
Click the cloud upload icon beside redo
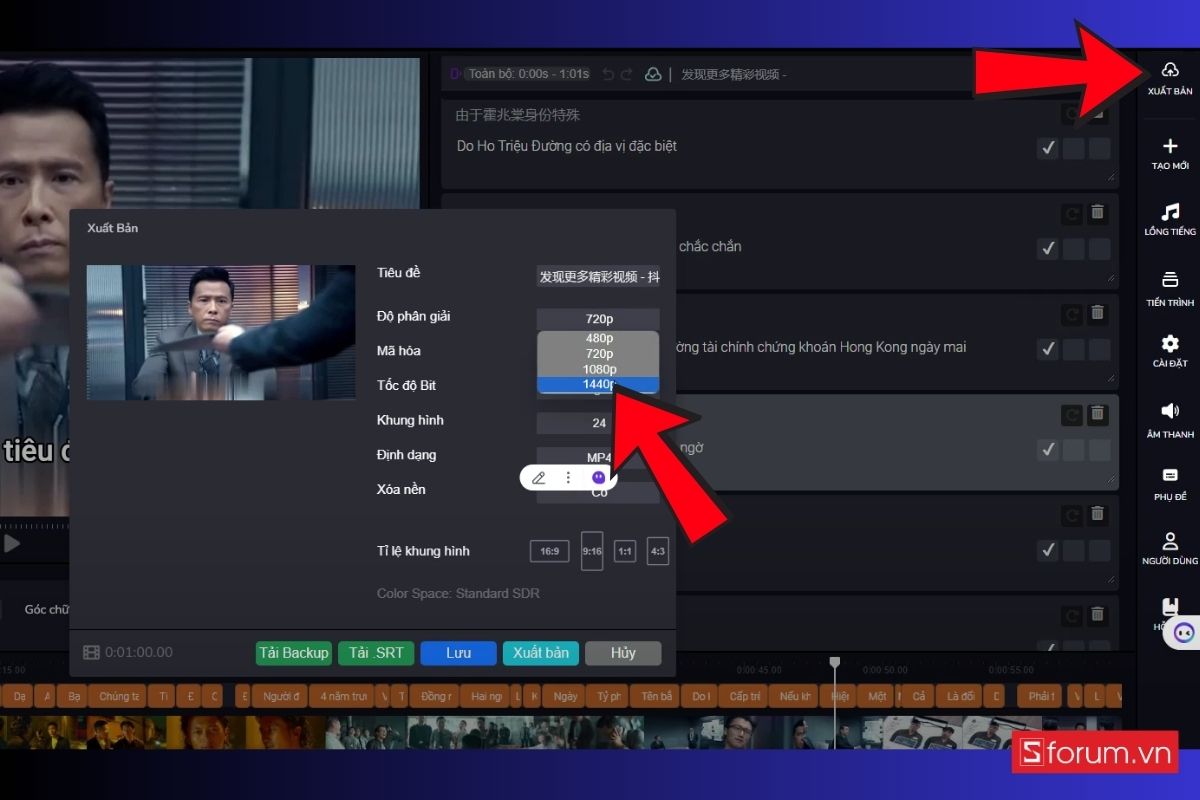click(652, 74)
